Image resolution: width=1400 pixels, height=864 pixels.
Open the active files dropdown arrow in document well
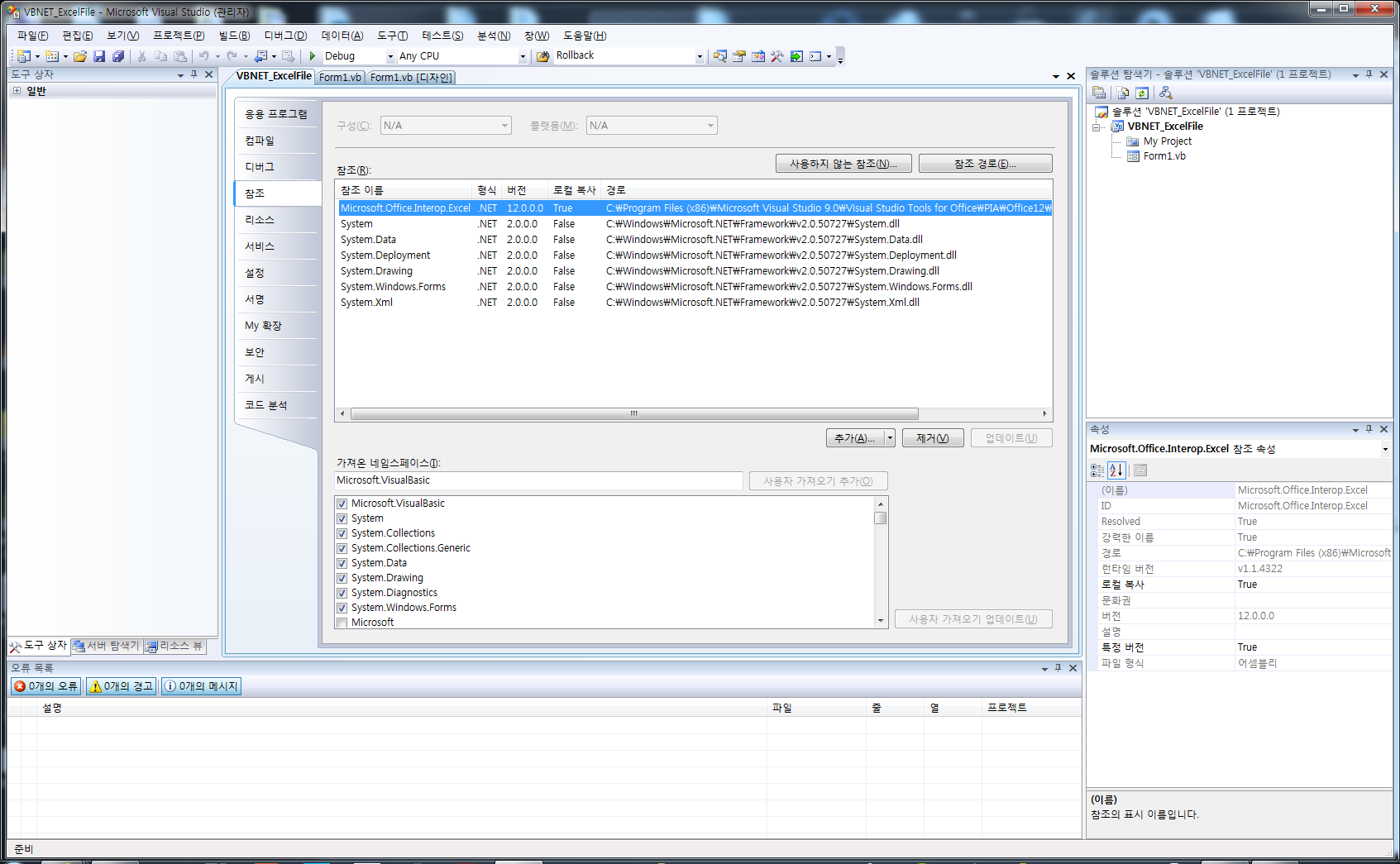tap(1056, 76)
